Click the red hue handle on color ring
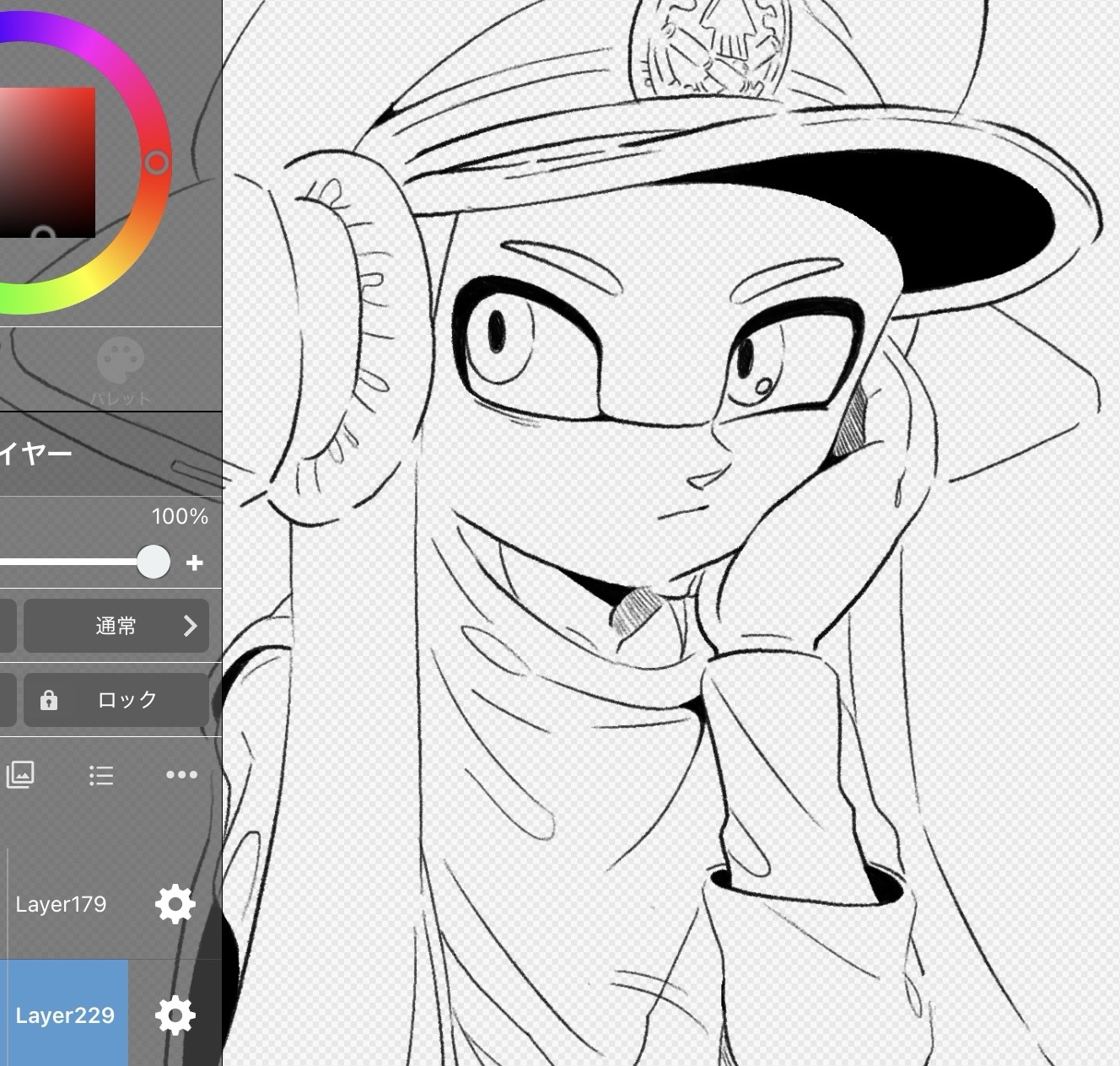 tap(157, 162)
